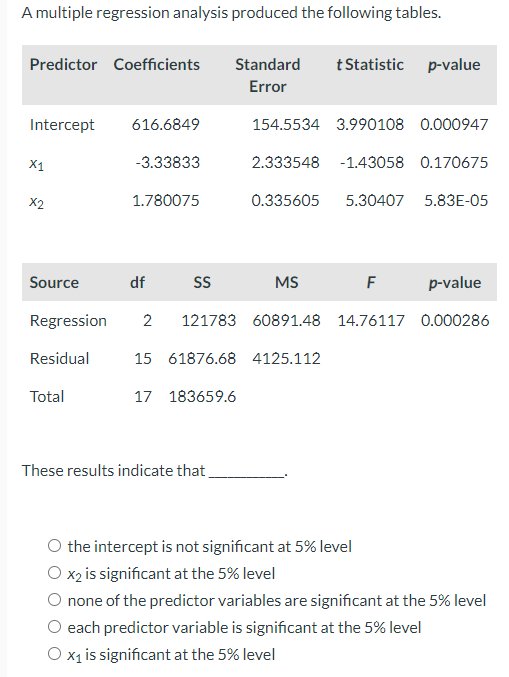This screenshot has height=677, width=509.
Task: Click the standard error value 154.5534
Action: (286, 124)
